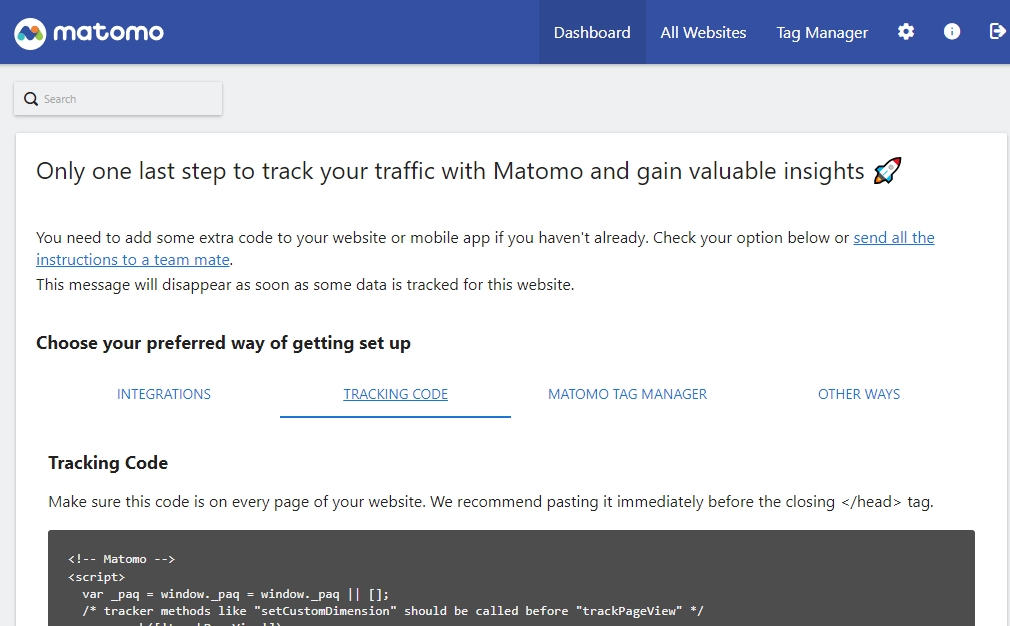This screenshot has height=626, width=1010.
Task: Open the Other Ways tab
Action: 859,394
